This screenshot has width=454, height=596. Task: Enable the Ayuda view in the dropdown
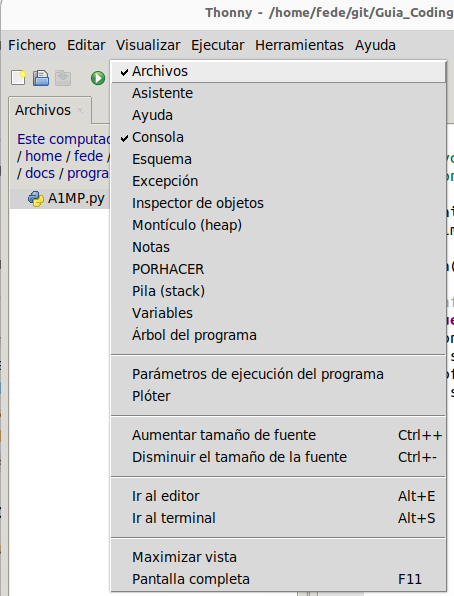pos(278,115)
